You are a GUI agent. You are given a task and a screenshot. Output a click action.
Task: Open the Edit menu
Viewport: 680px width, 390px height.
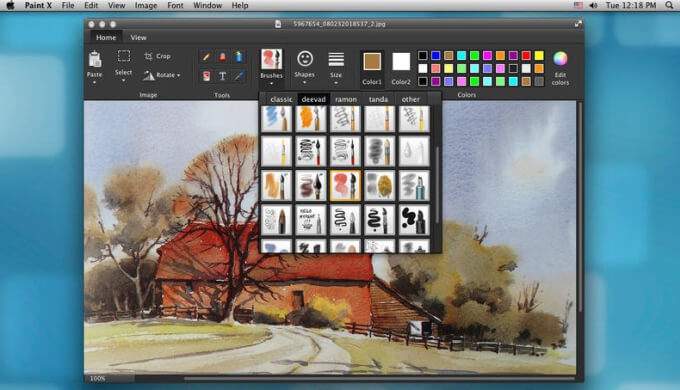tap(91, 6)
